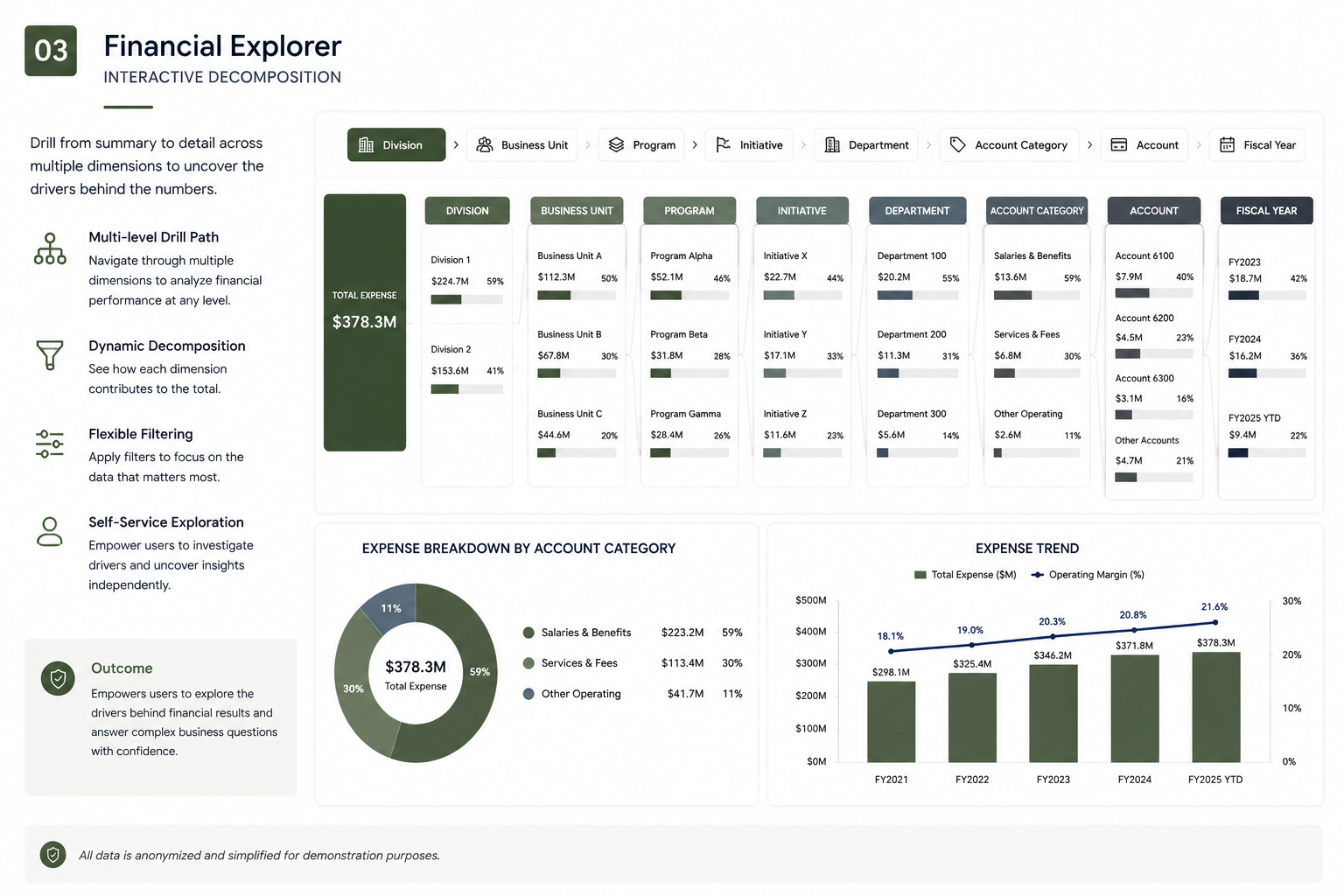Click the Flexible Filtering sliders icon

[x=50, y=444]
